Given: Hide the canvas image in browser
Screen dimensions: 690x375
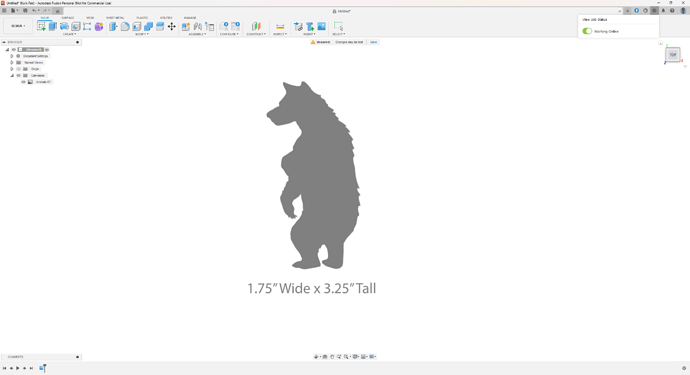Looking at the screenshot, I should (23, 82).
